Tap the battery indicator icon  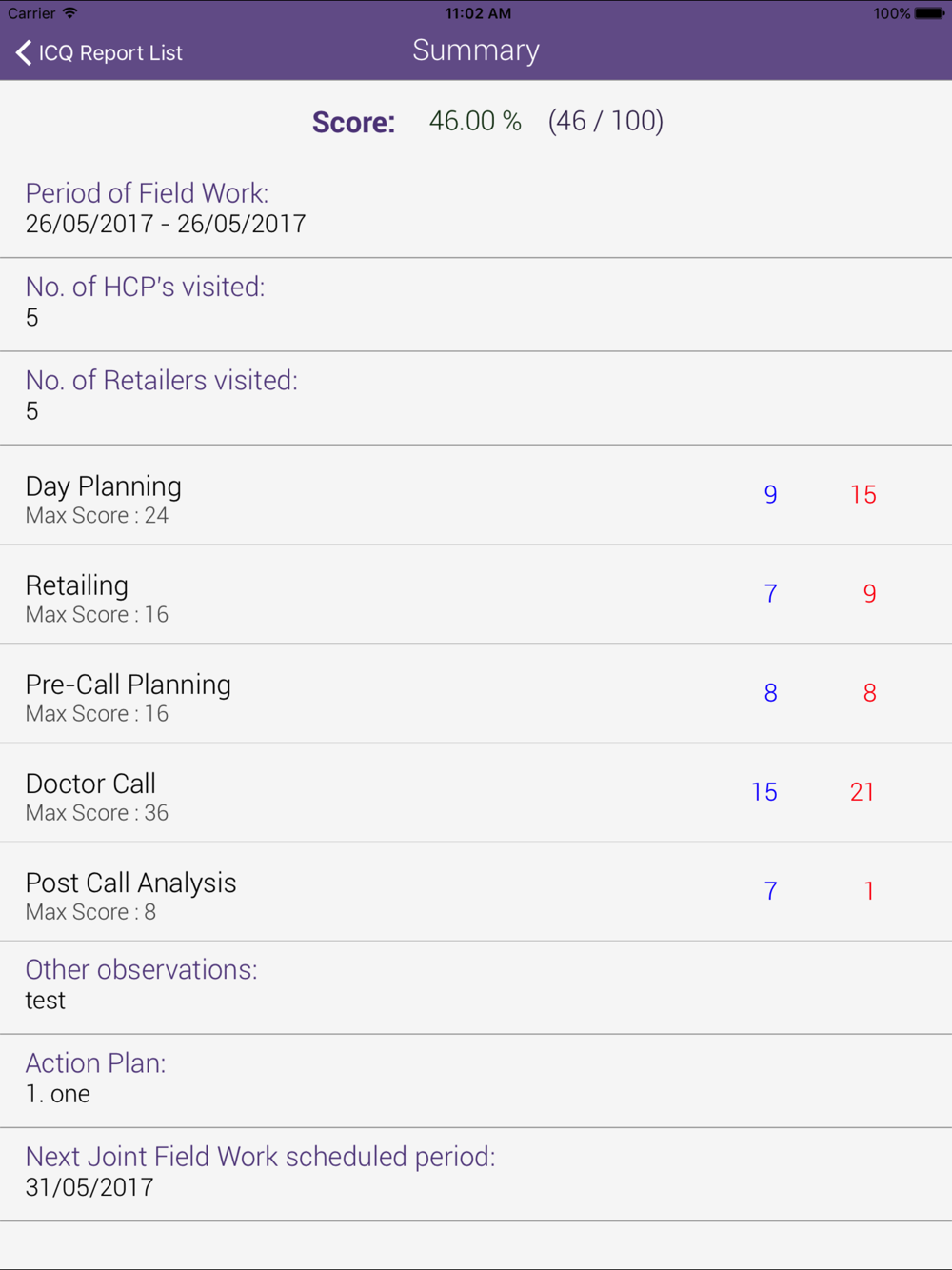pyautogui.click(x=930, y=13)
